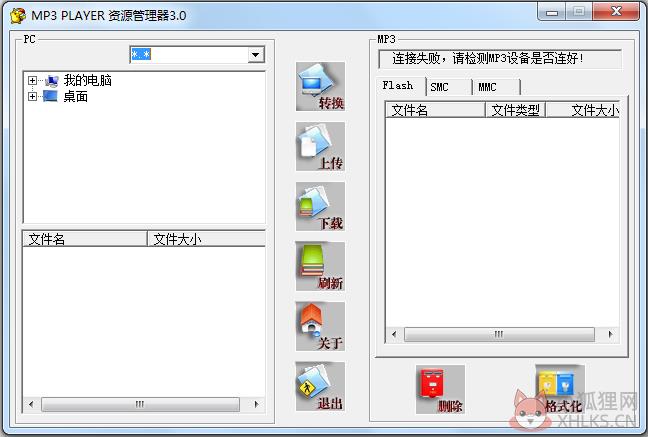
Task: Click the 我的电脑 computer icon
Action: (51, 81)
